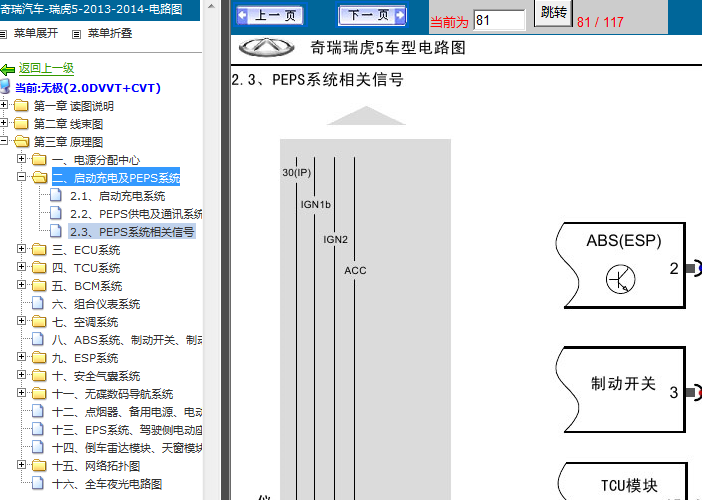
Task: Click the 跳转 jump button
Action: tap(553, 13)
